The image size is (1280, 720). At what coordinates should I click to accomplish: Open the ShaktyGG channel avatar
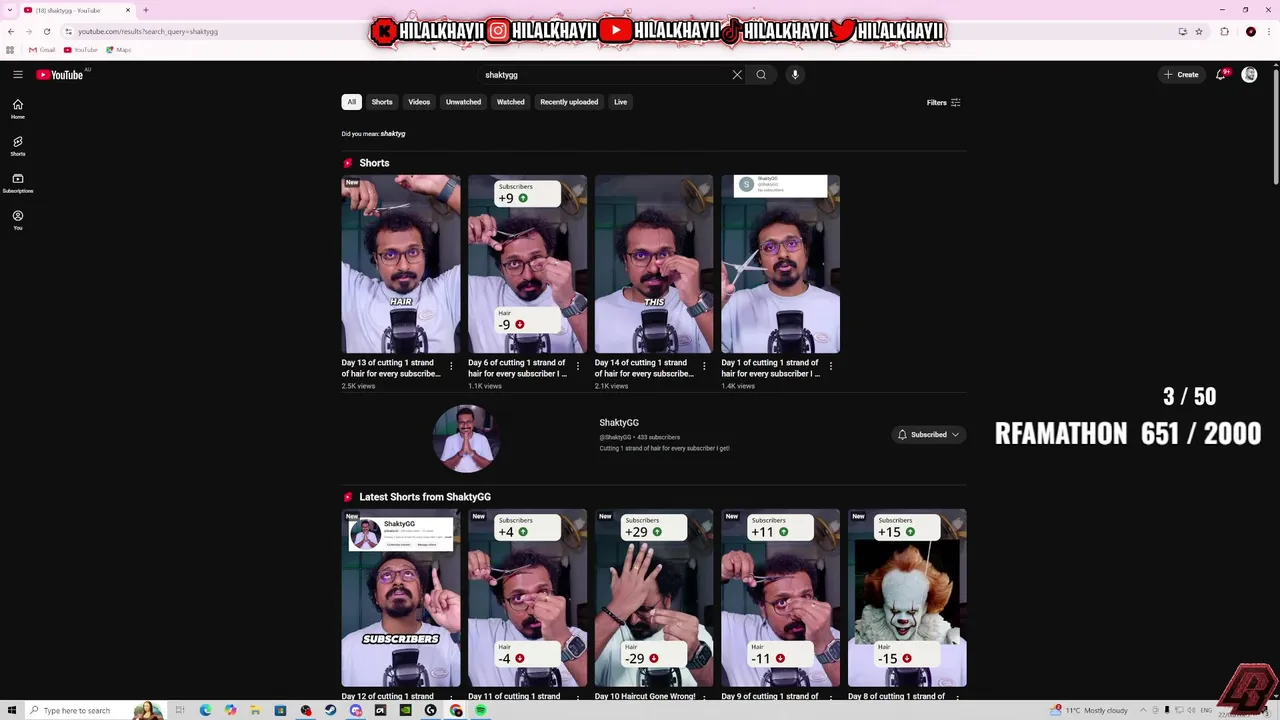(465, 438)
